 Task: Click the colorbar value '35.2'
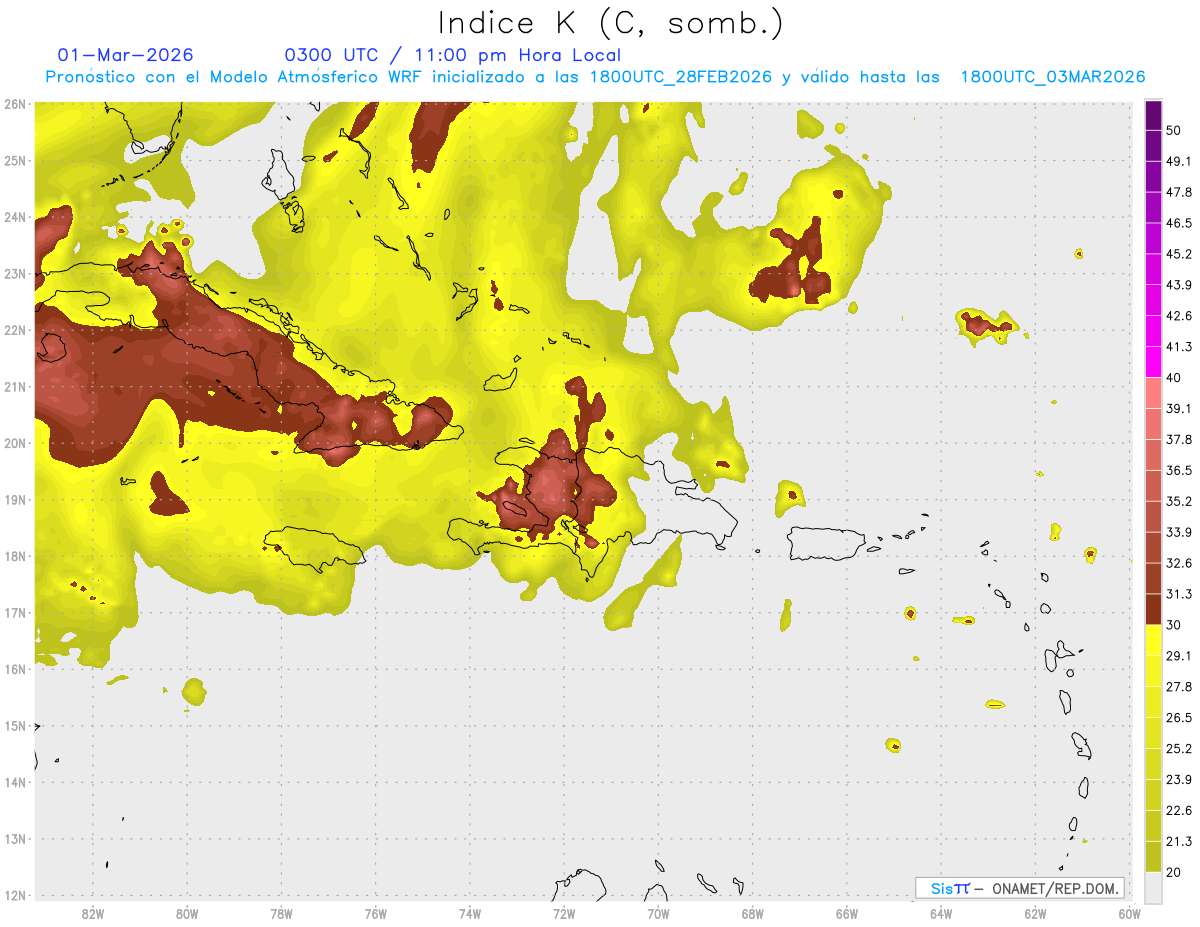1178,501
